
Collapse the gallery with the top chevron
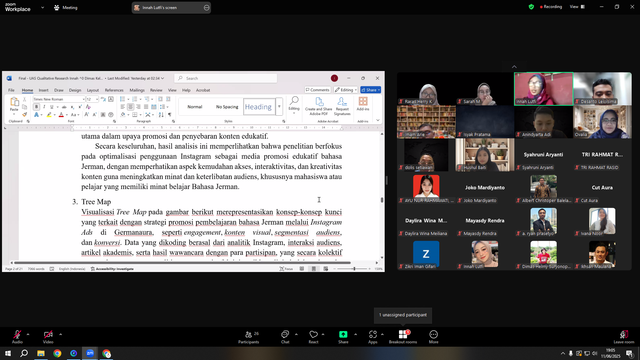(514, 67)
